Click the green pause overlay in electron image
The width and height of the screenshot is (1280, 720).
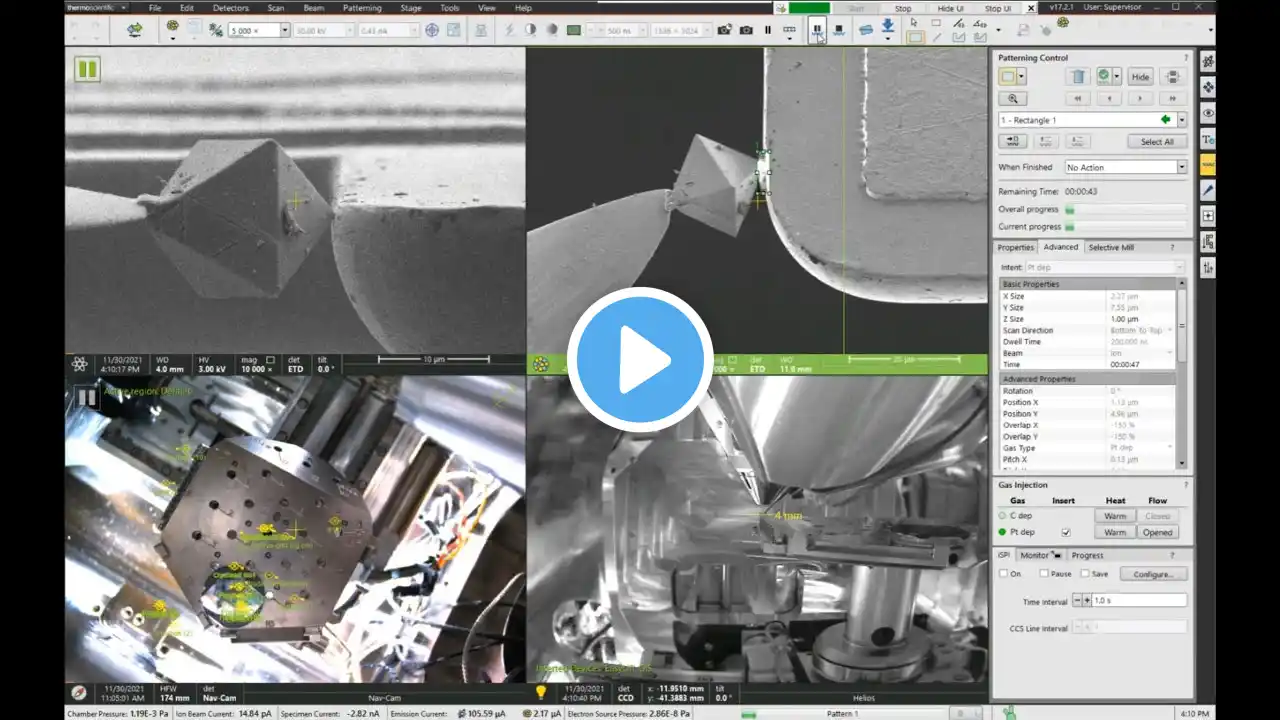coord(87,68)
